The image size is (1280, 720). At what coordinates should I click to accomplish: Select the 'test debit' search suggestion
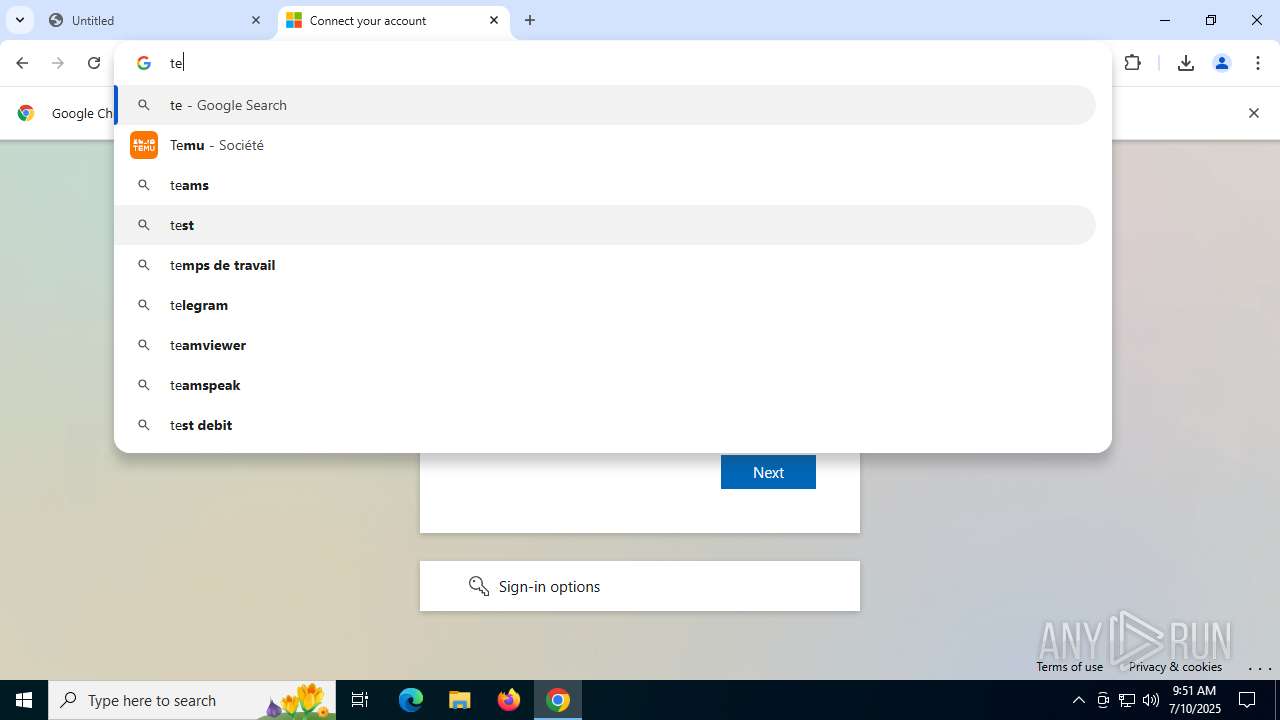(x=605, y=425)
